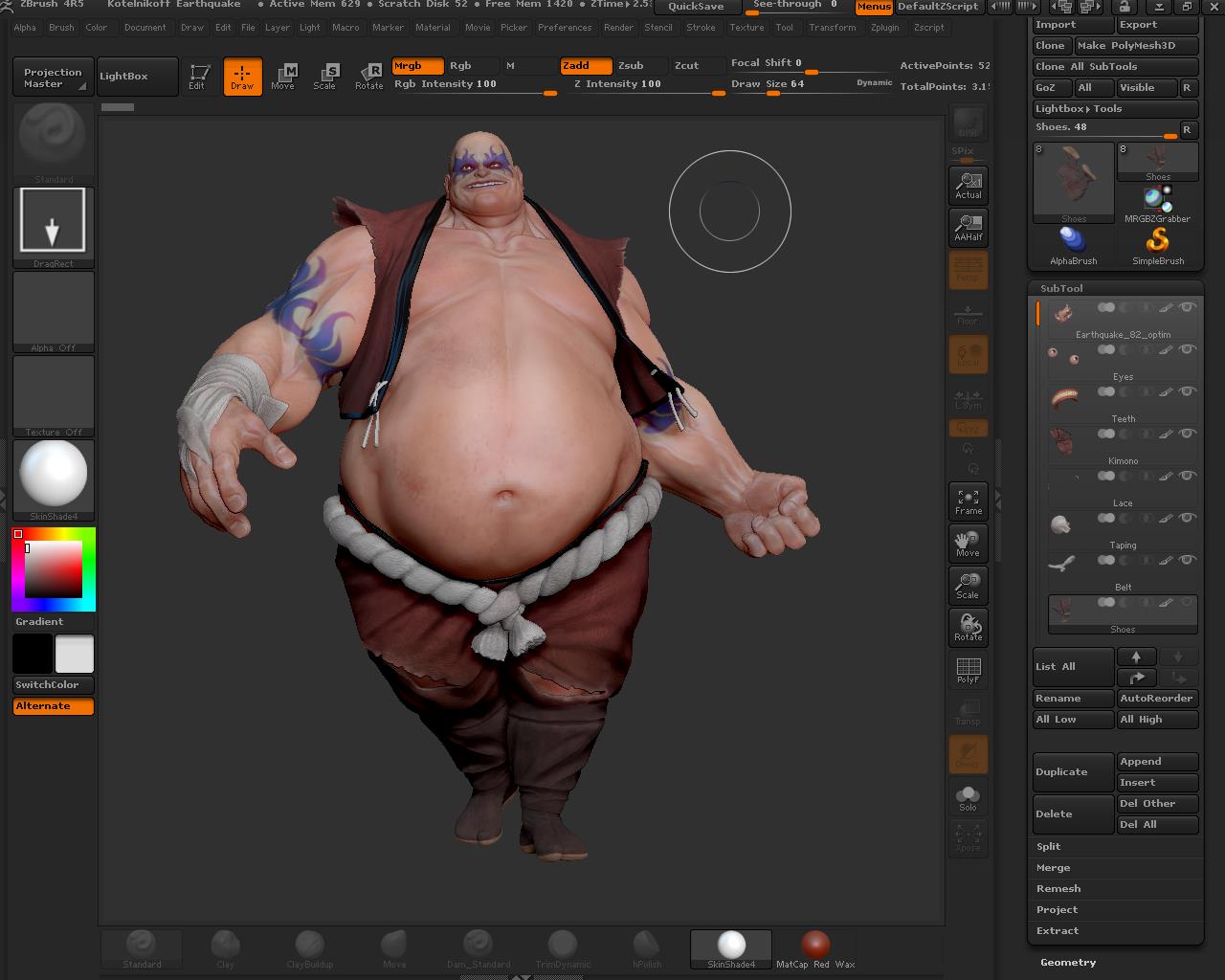
Task: Open the Zplugin menu
Action: pyautogui.click(x=884, y=28)
